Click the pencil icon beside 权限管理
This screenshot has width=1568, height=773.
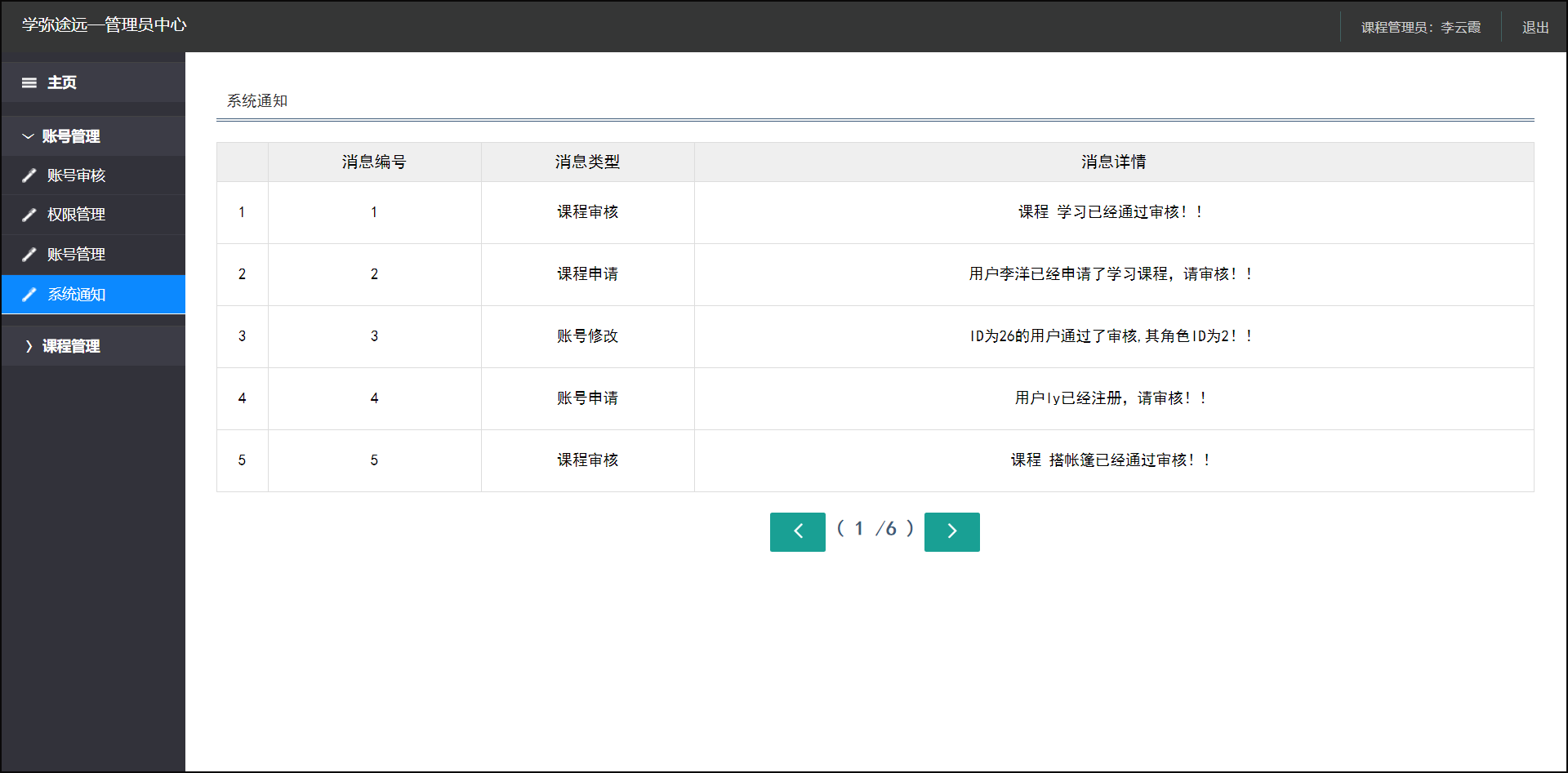29,214
